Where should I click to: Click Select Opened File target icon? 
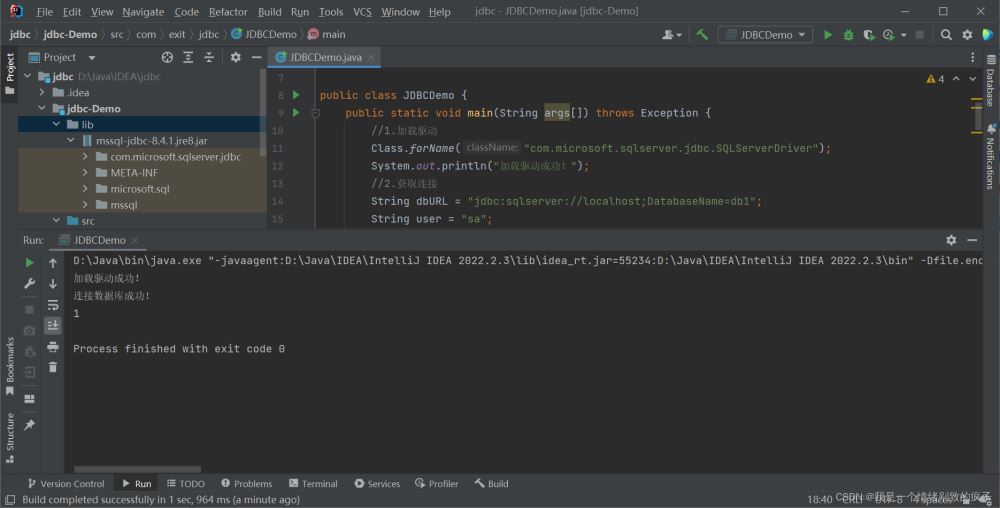[x=167, y=57]
